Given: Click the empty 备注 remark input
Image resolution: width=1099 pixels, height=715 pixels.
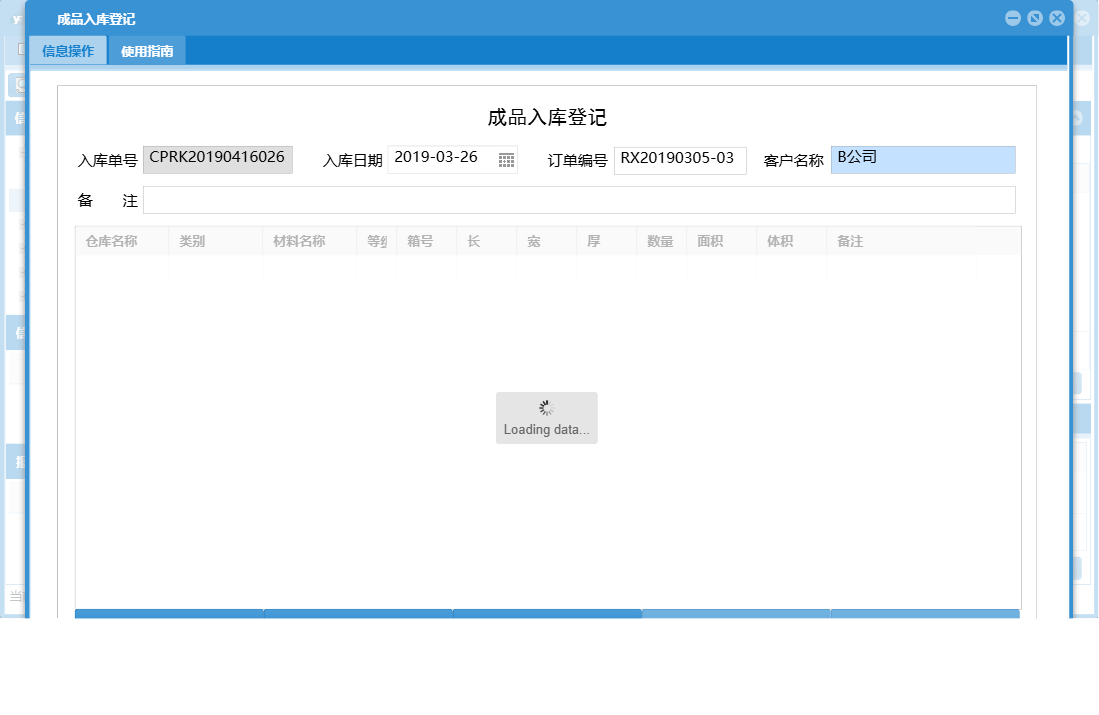Looking at the screenshot, I should coord(580,200).
